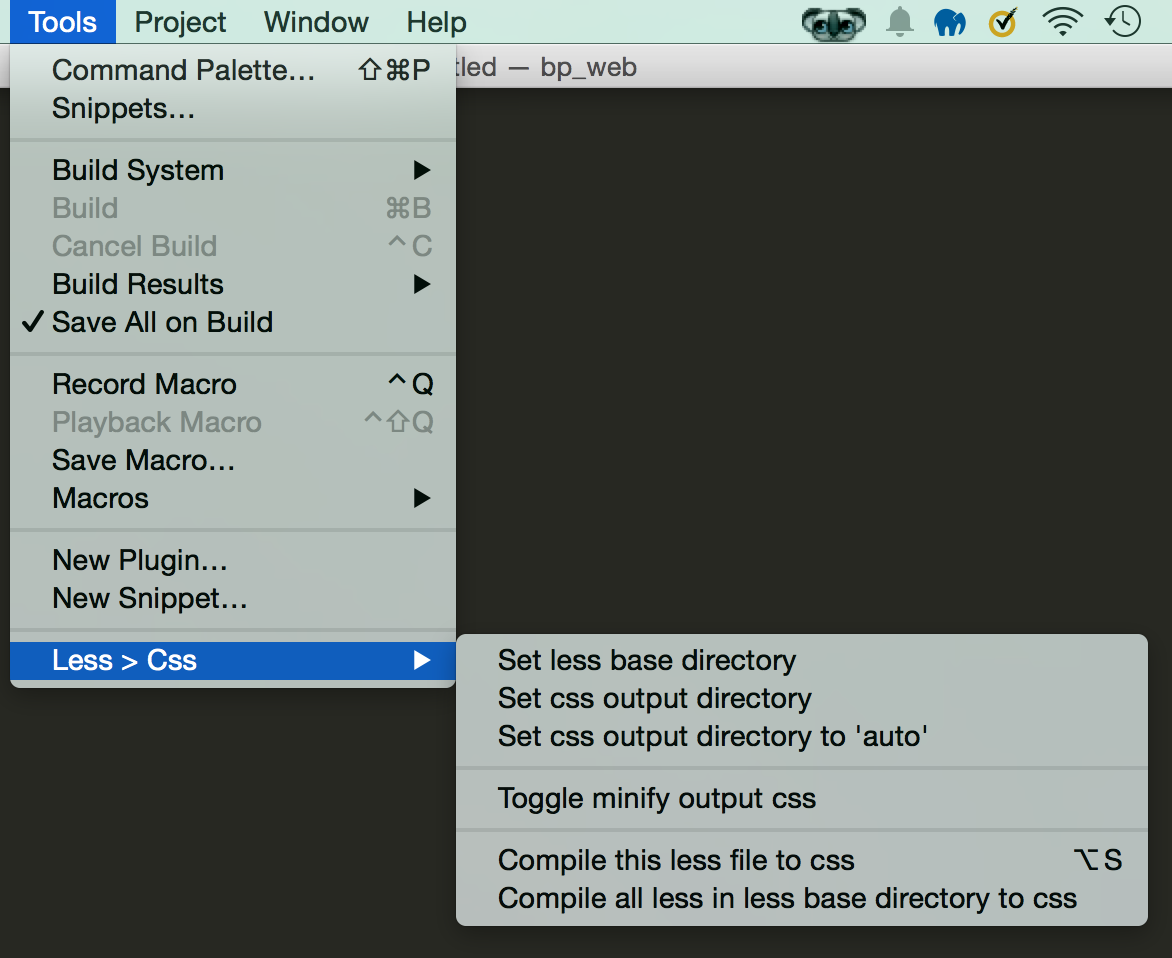This screenshot has width=1172, height=958.
Task: Open the Project menu
Action: pyautogui.click(x=180, y=22)
